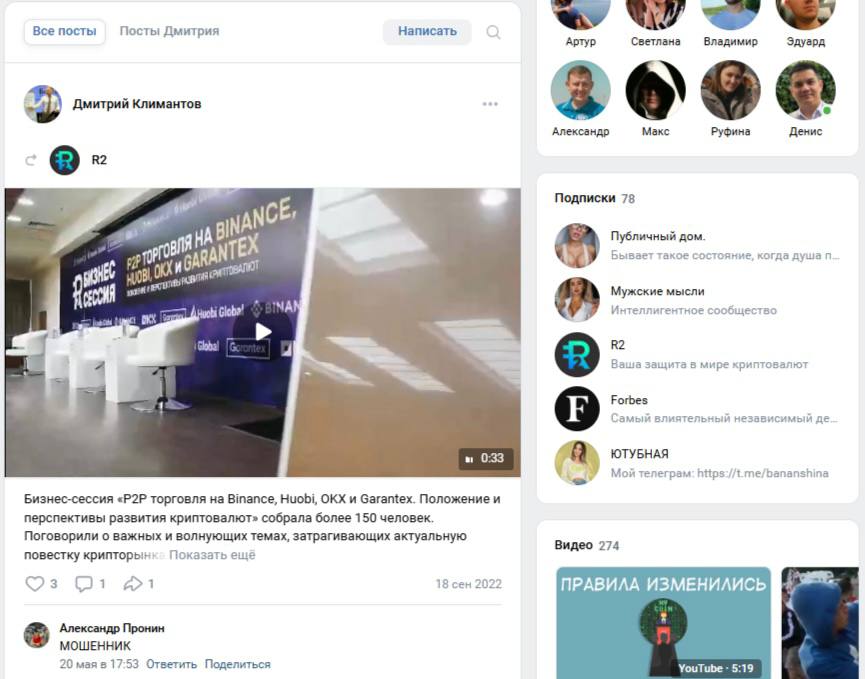Open the Видео section header
This screenshot has width=865, height=679.
[x=573, y=545]
